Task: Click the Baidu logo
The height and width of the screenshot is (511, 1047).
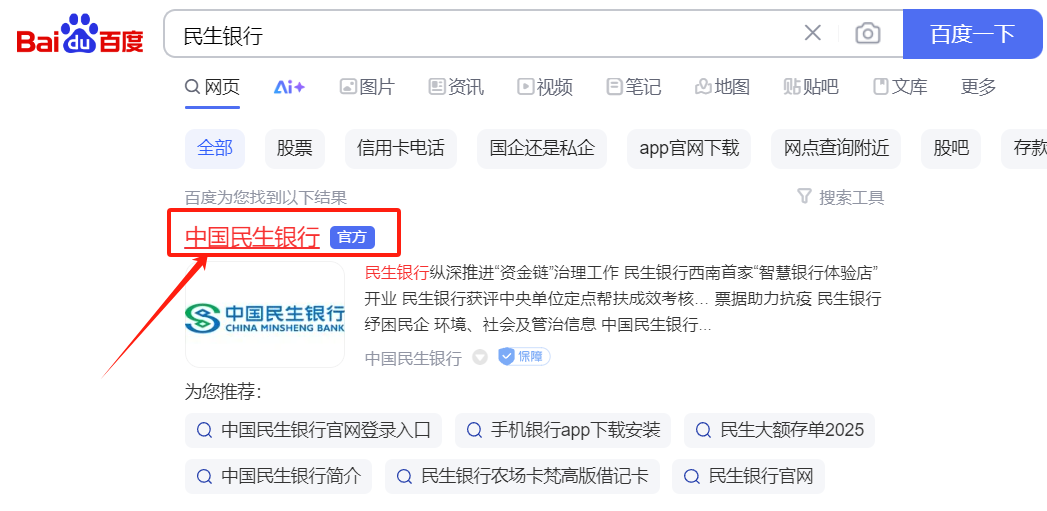Action: (80, 35)
